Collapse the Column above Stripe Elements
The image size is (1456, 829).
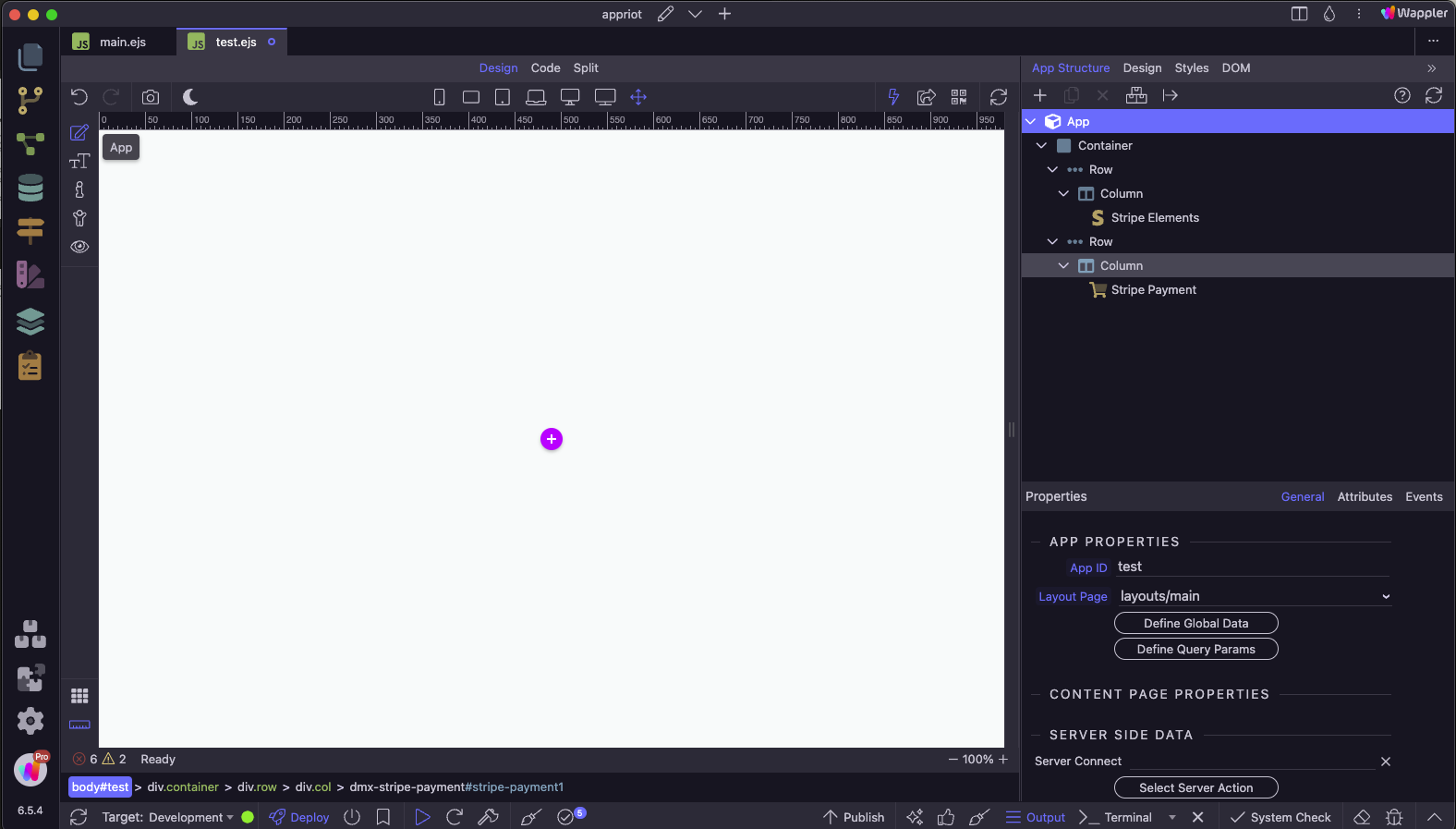(x=1064, y=194)
